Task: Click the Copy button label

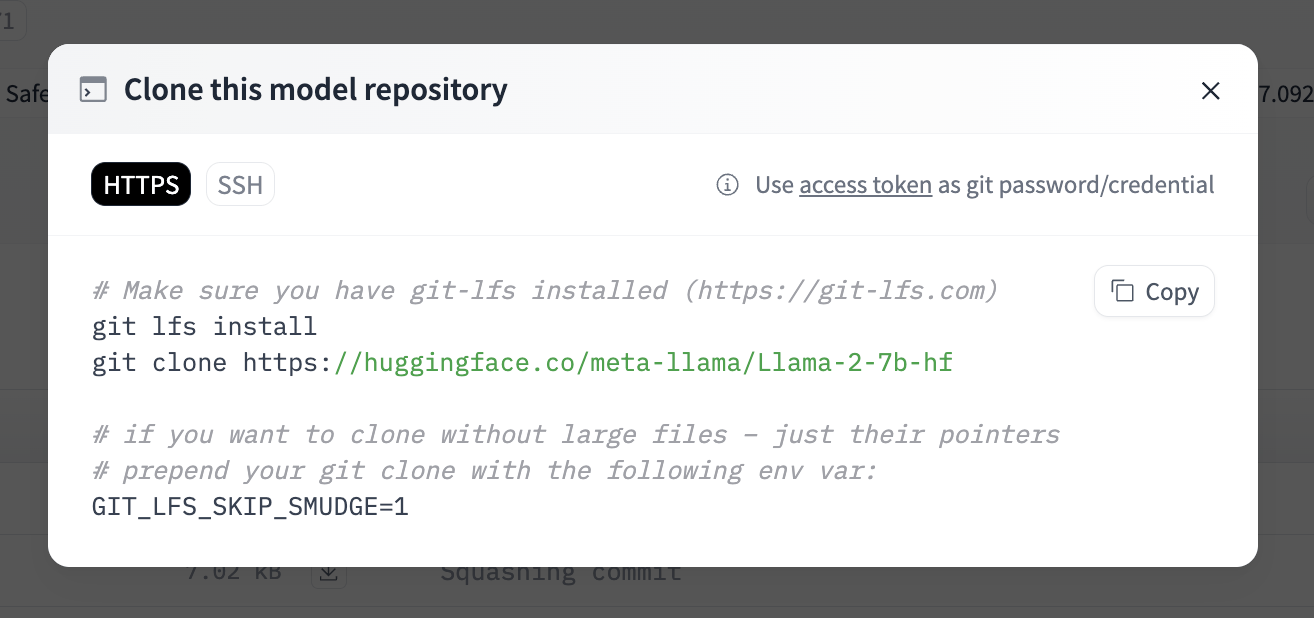Action: pyautogui.click(x=1172, y=292)
